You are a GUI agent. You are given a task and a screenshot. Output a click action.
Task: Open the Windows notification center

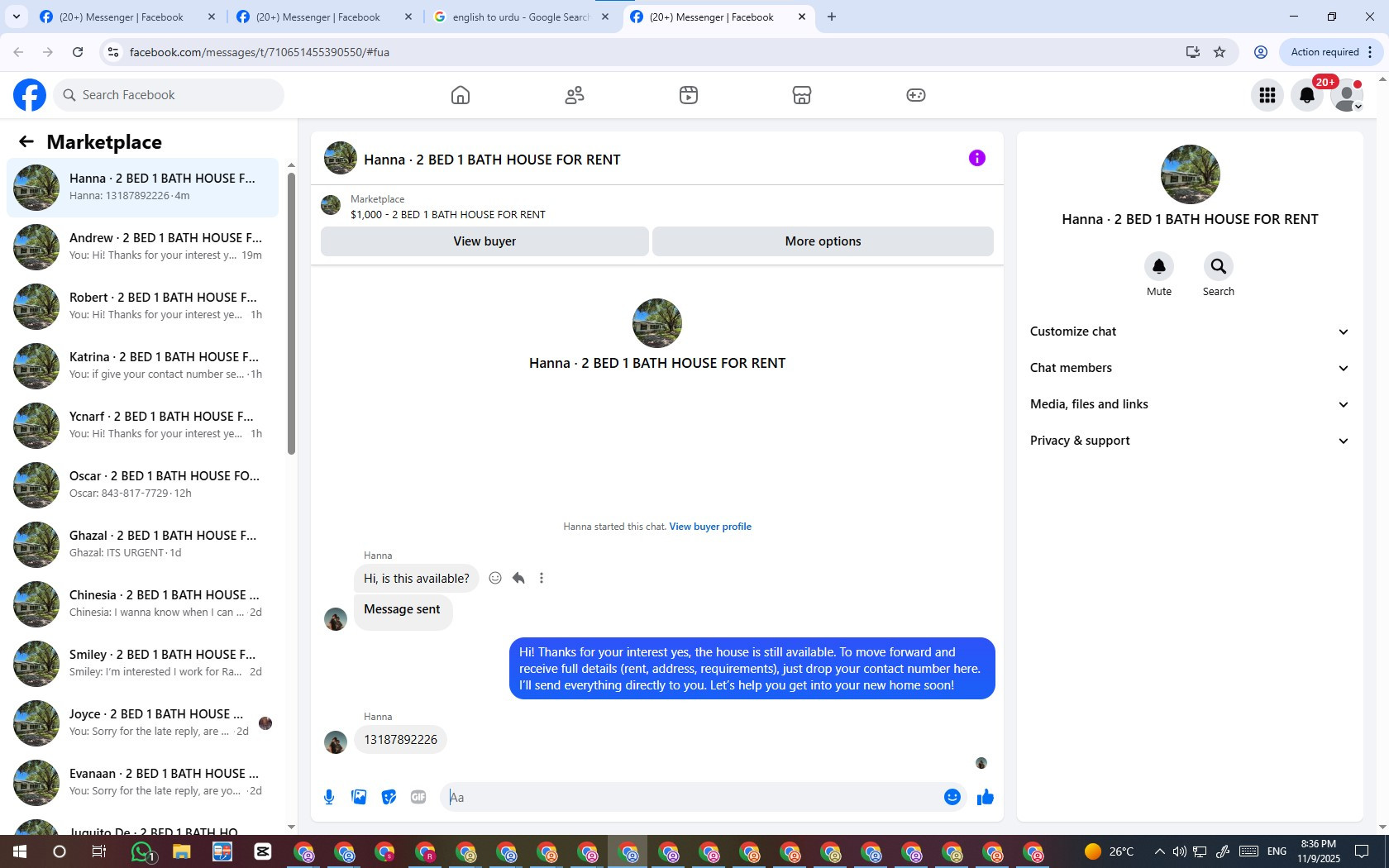pos(1362,851)
